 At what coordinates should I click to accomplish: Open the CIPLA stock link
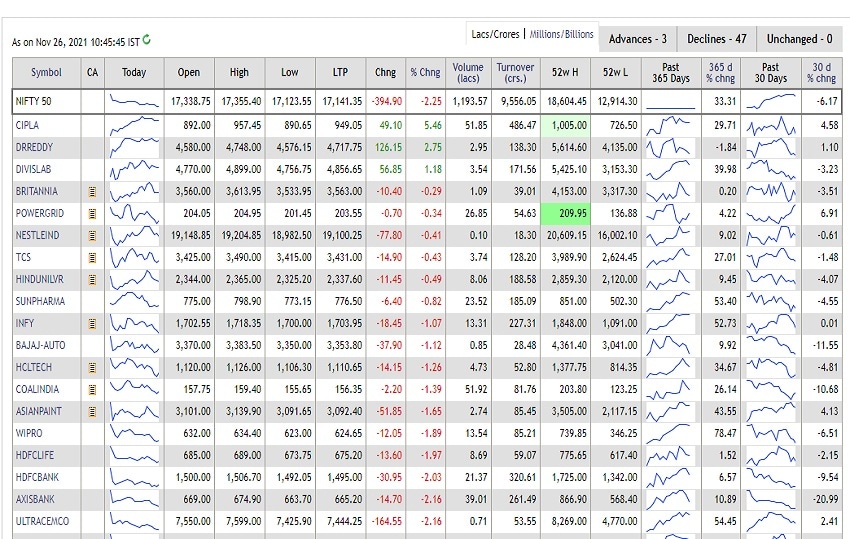[27, 125]
